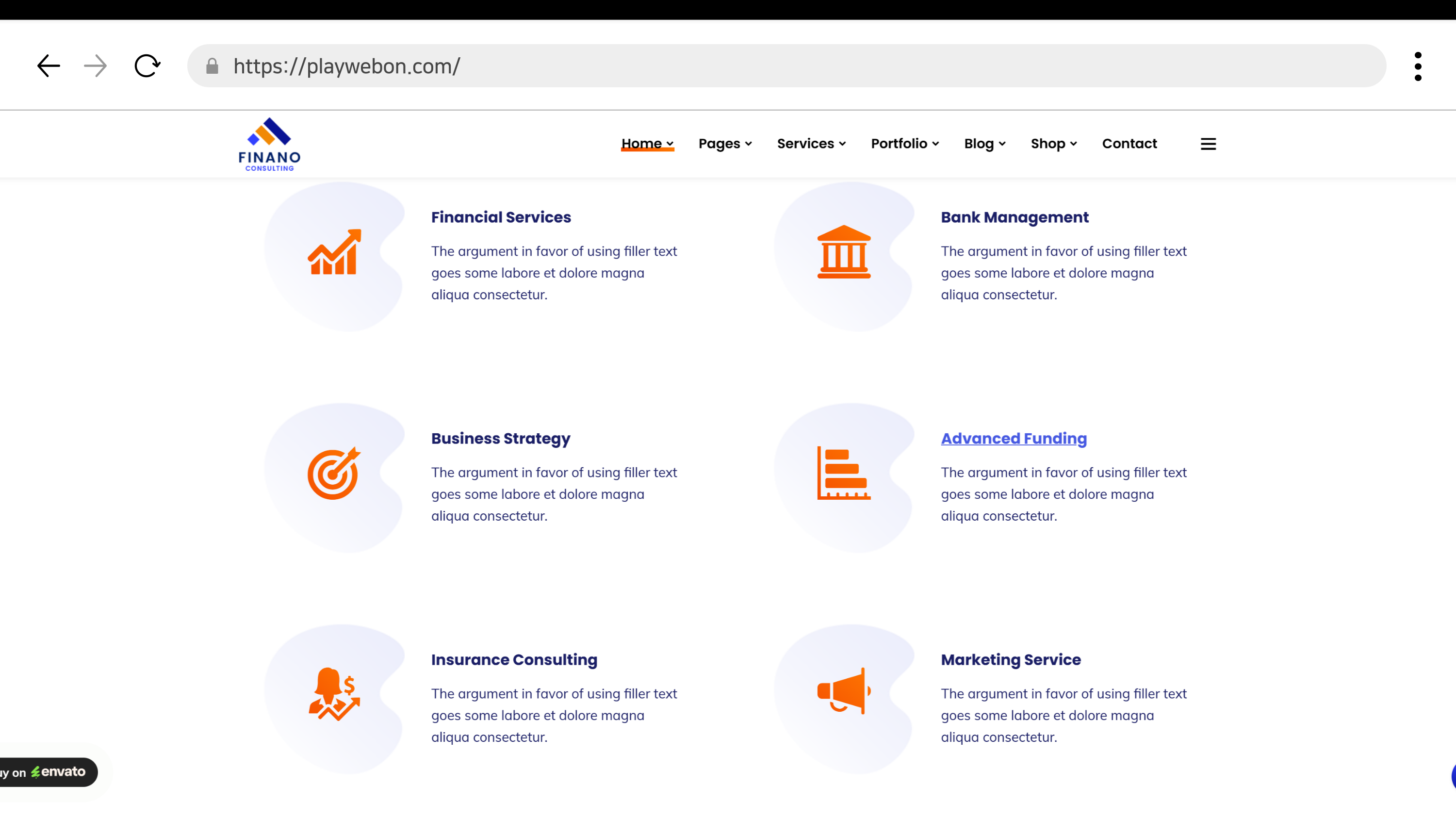The width and height of the screenshot is (1456, 819).
Task: Click the Finano Consulting logo
Action: 270,144
